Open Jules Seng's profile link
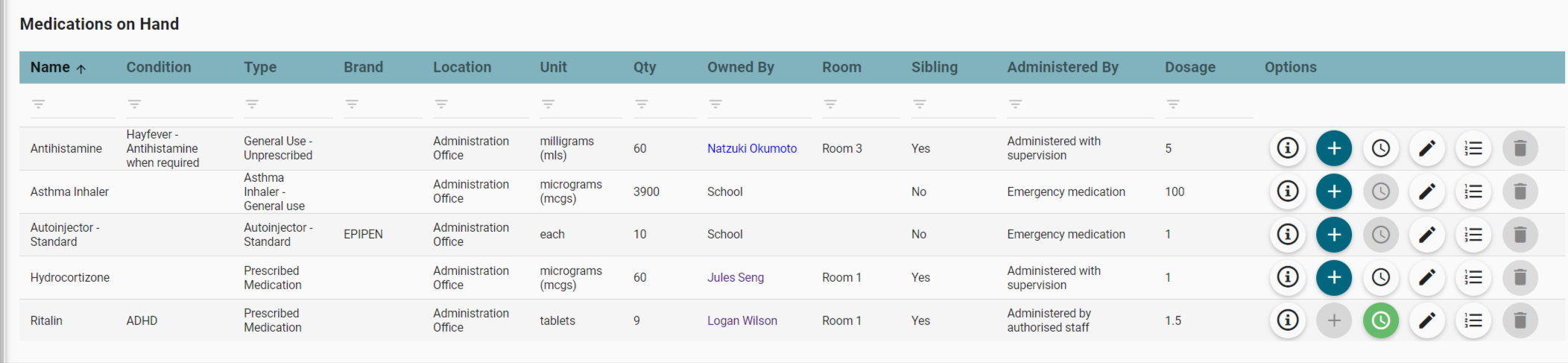Viewport: 1568px width, 363px height. click(x=735, y=277)
